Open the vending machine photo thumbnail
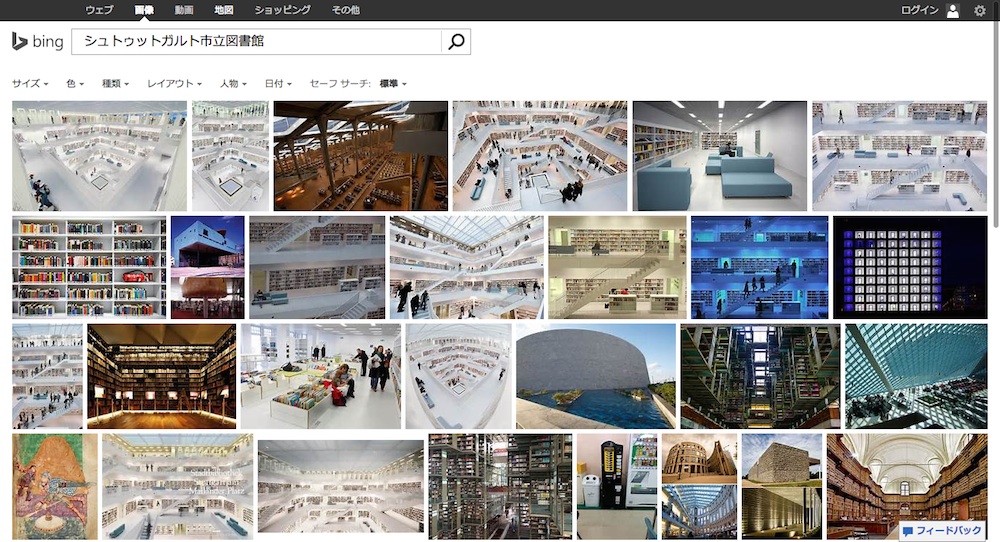Viewport: 1000px width, 542px height. point(617,485)
